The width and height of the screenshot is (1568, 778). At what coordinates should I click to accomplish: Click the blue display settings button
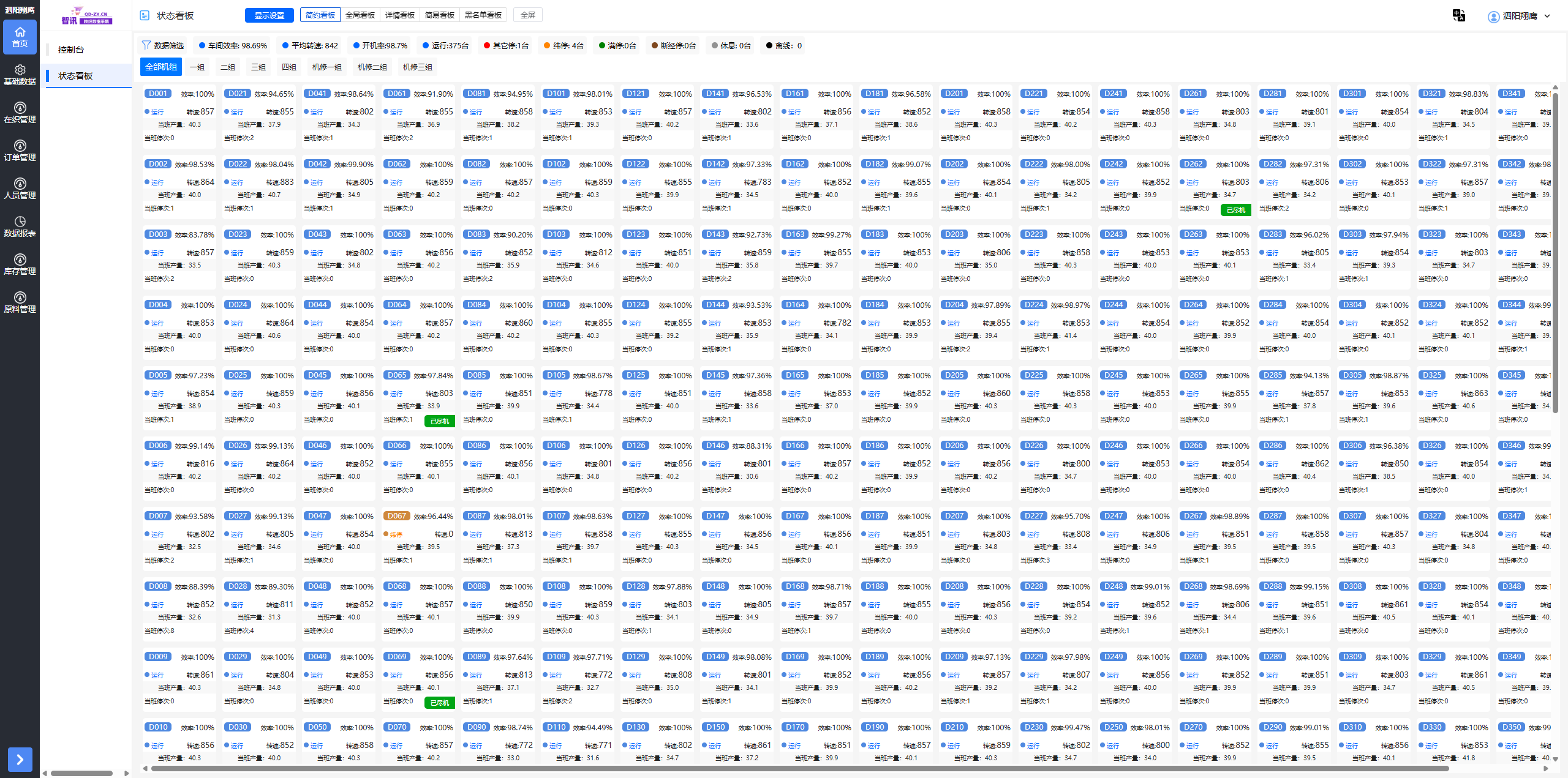tap(269, 15)
